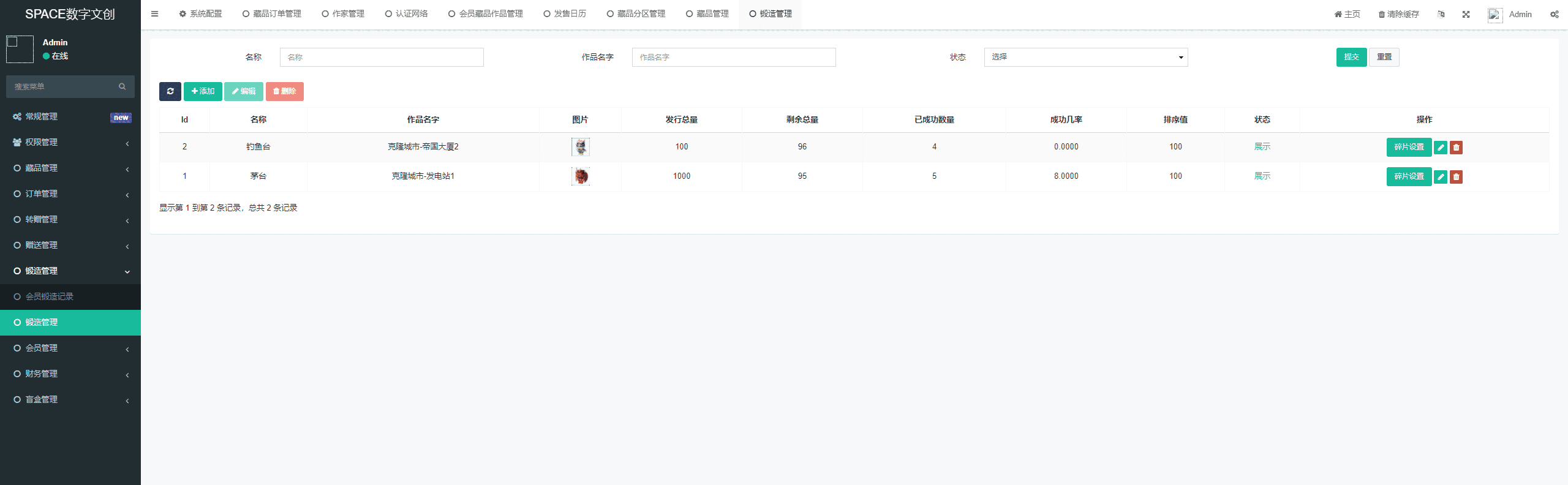Click the 排序值 column header
The image size is (1568, 485).
[x=1175, y=120]
